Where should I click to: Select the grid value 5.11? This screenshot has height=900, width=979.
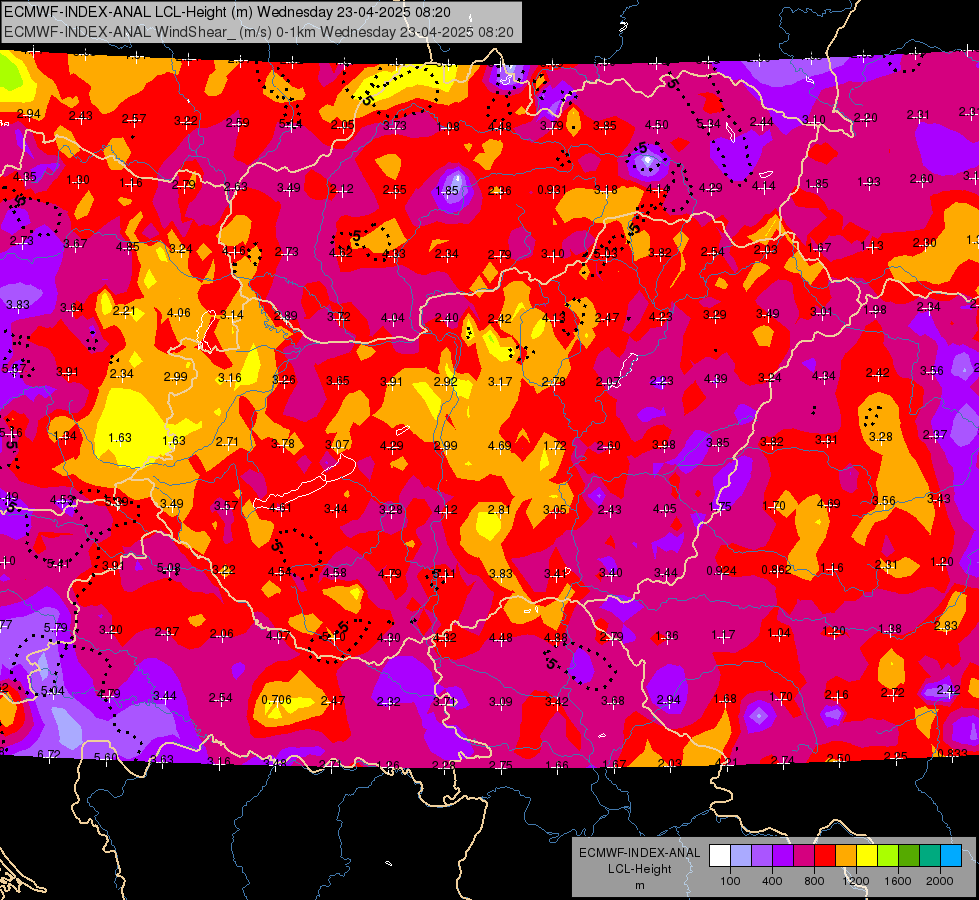click(444, 573)
